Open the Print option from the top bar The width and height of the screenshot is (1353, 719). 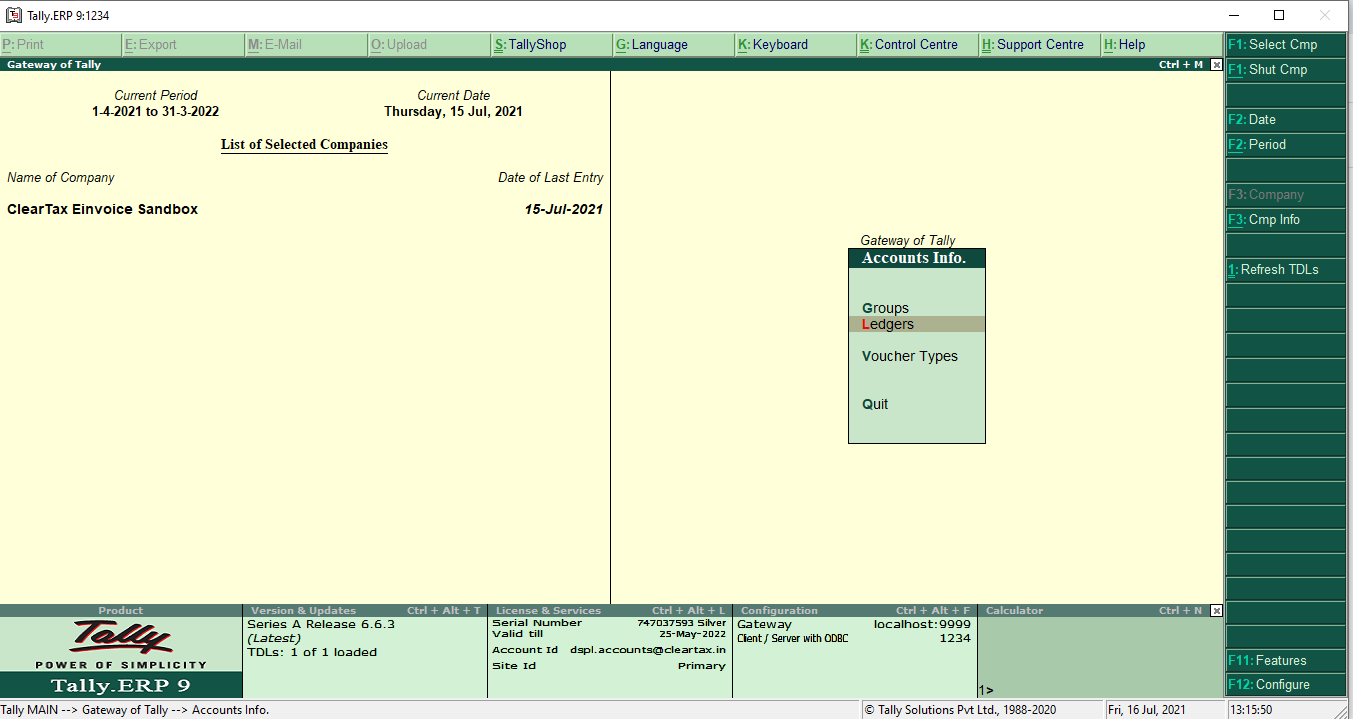tap(30, 44)
